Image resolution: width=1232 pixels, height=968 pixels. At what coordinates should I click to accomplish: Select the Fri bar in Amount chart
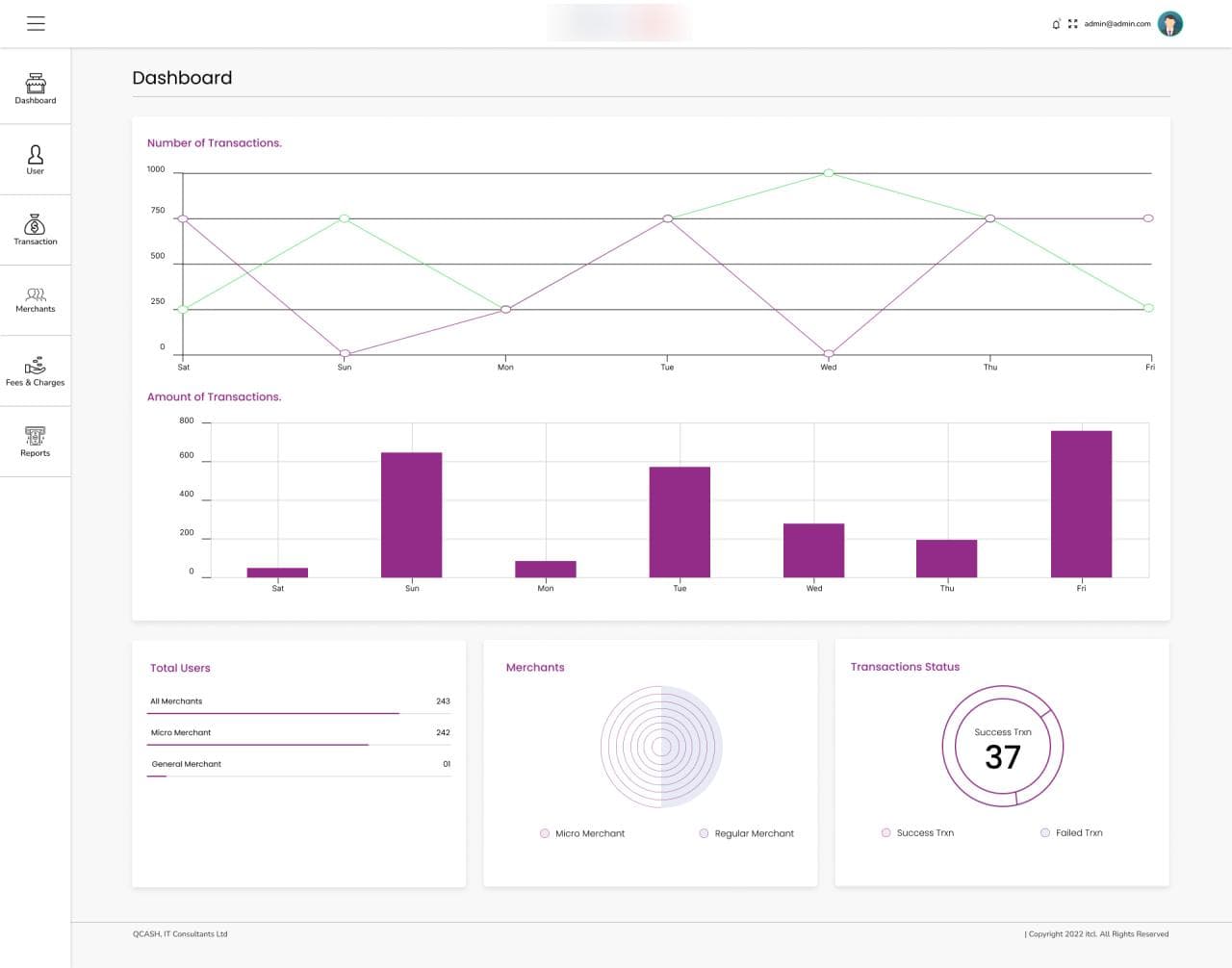[x=1081, y=504]
